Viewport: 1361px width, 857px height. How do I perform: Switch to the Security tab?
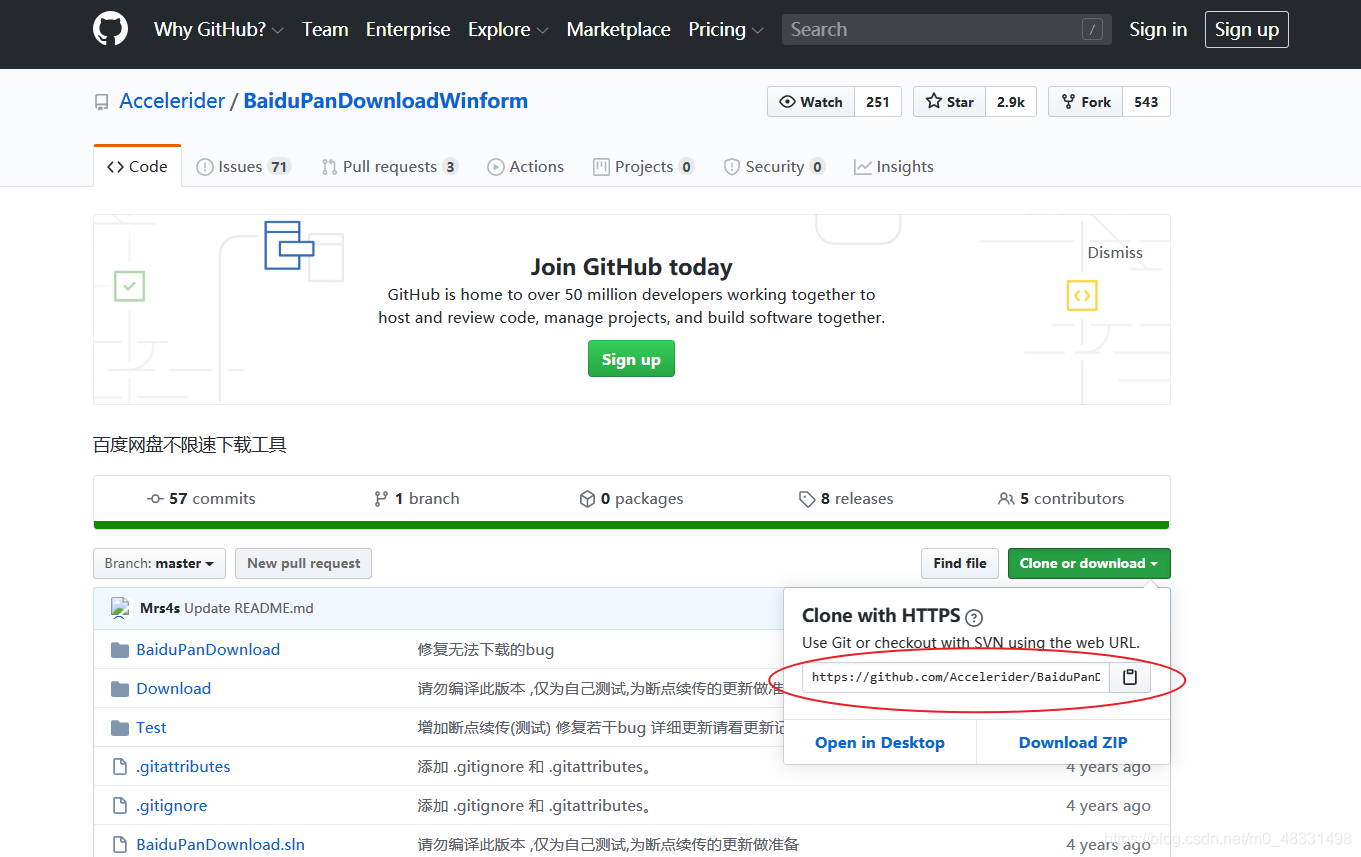coord(774,167)
